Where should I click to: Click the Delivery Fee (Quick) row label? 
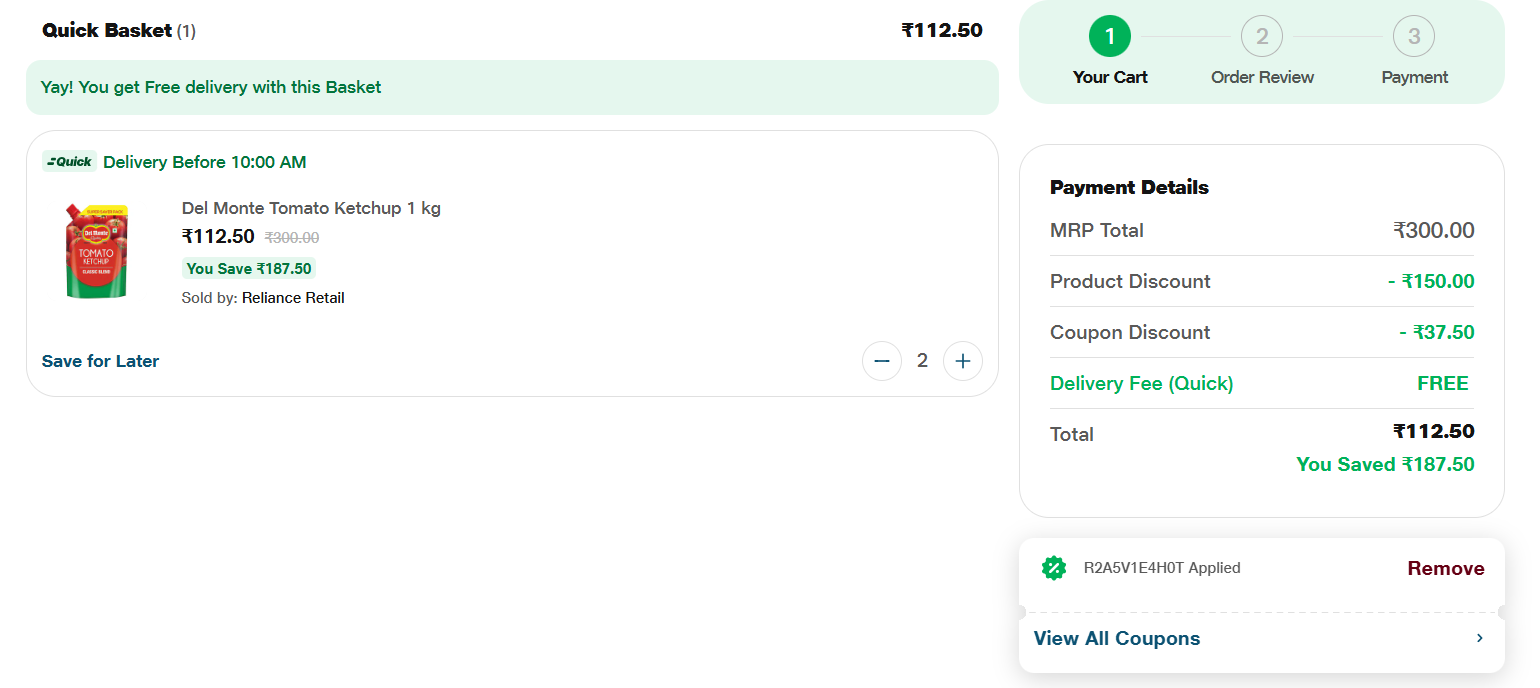tap(1141, 383)
